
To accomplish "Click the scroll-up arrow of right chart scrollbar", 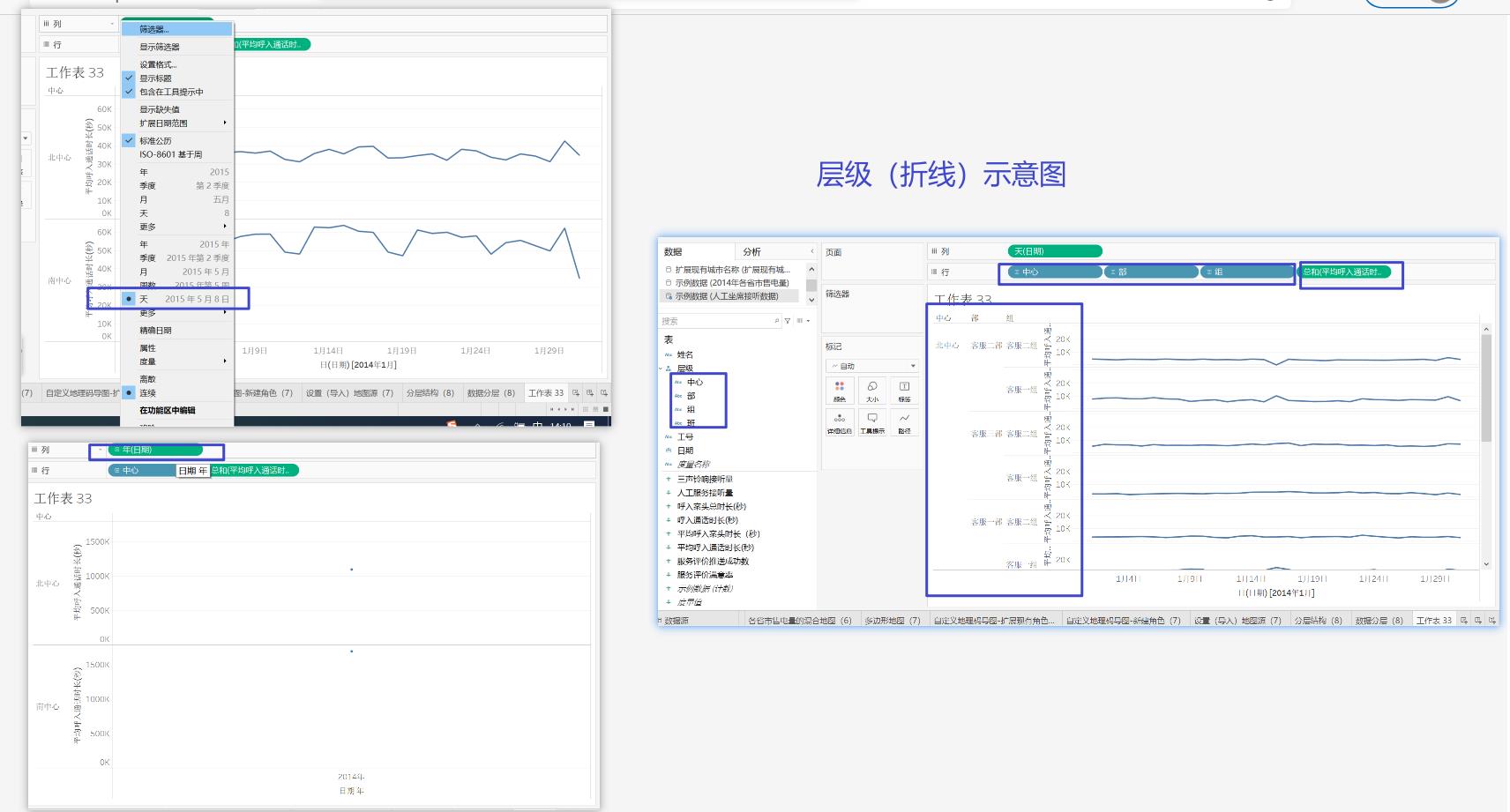I will point(1486,329).
